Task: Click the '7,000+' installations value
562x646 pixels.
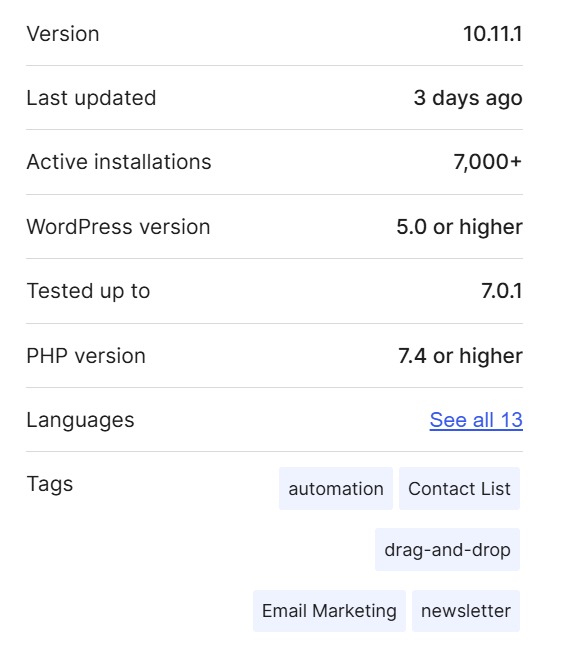Action: 488,162
